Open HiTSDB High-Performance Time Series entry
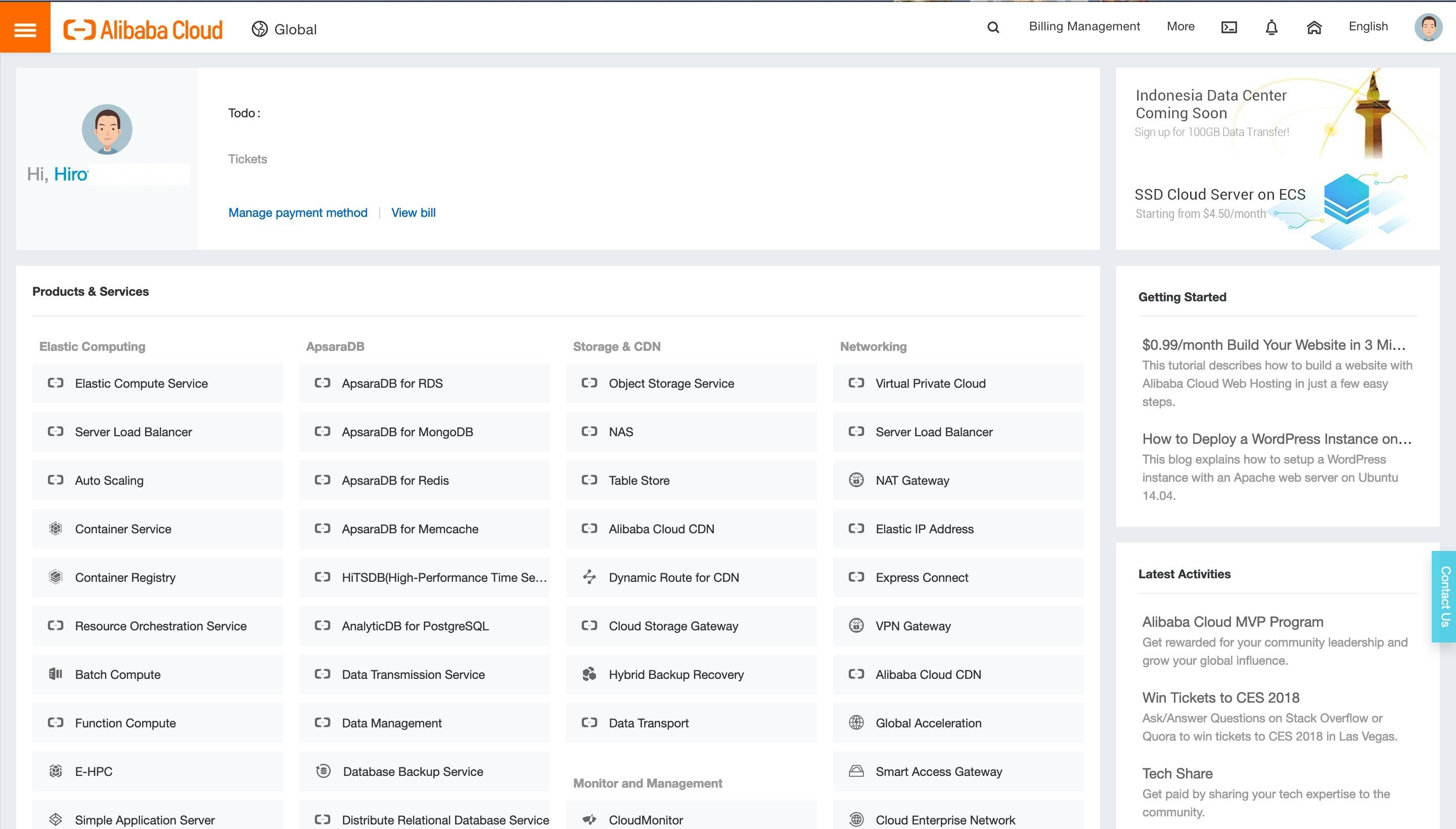This screenshot has width=1456, height=829. [x=424, y=577]
